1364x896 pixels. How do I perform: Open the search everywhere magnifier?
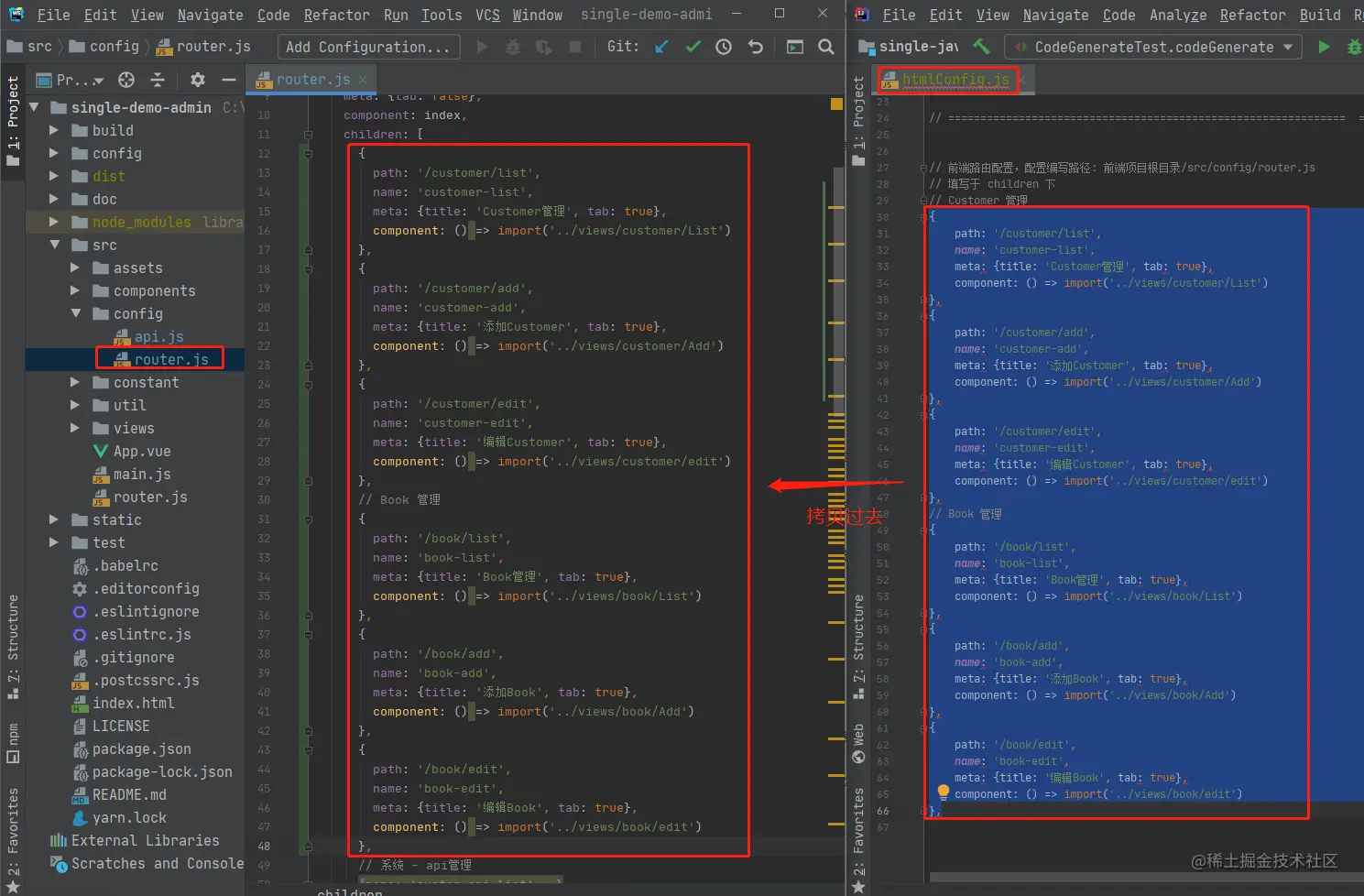pos(826,47)
